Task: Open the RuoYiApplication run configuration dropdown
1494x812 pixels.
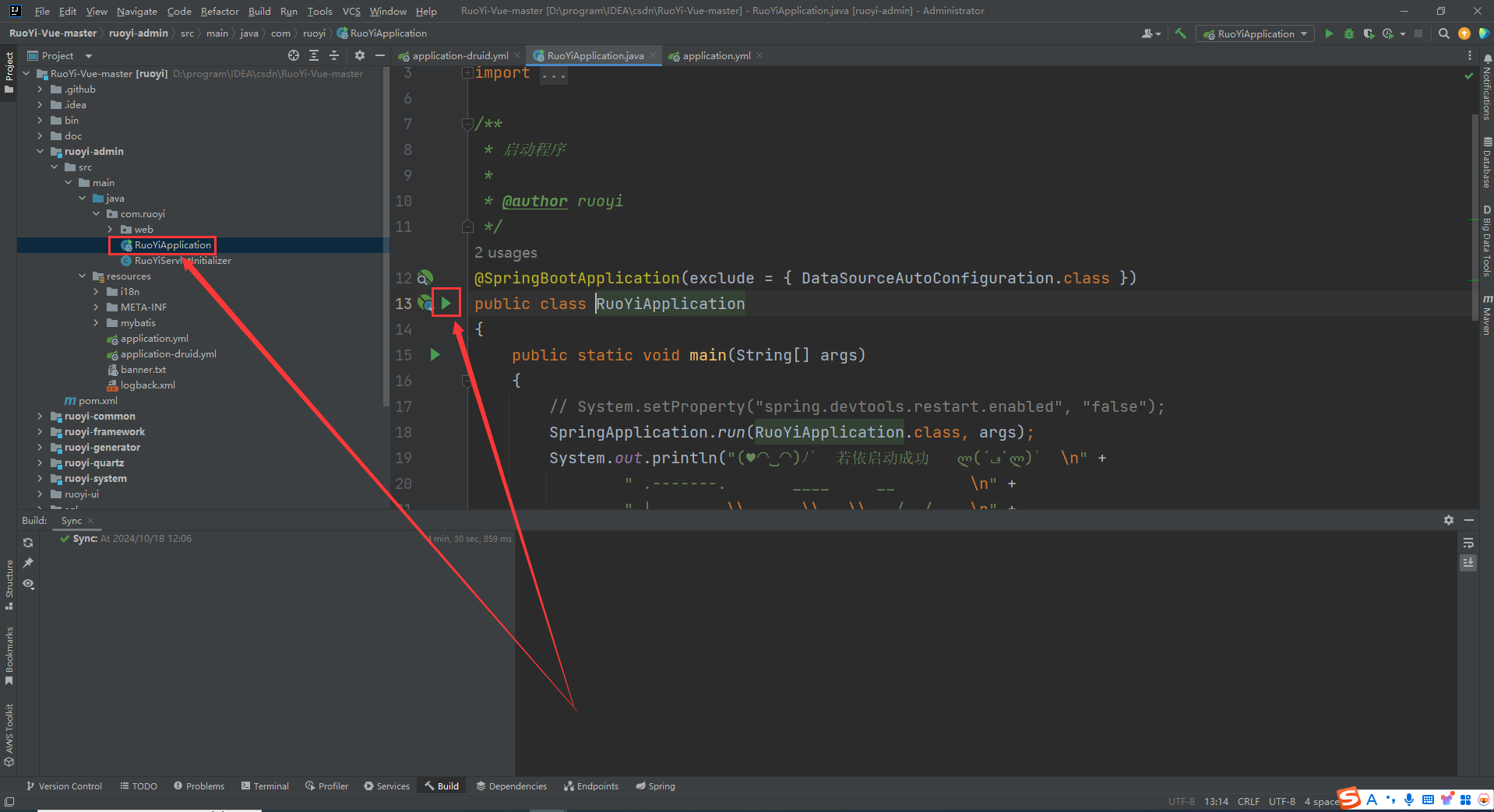Action: click(x=1255, y=33)
